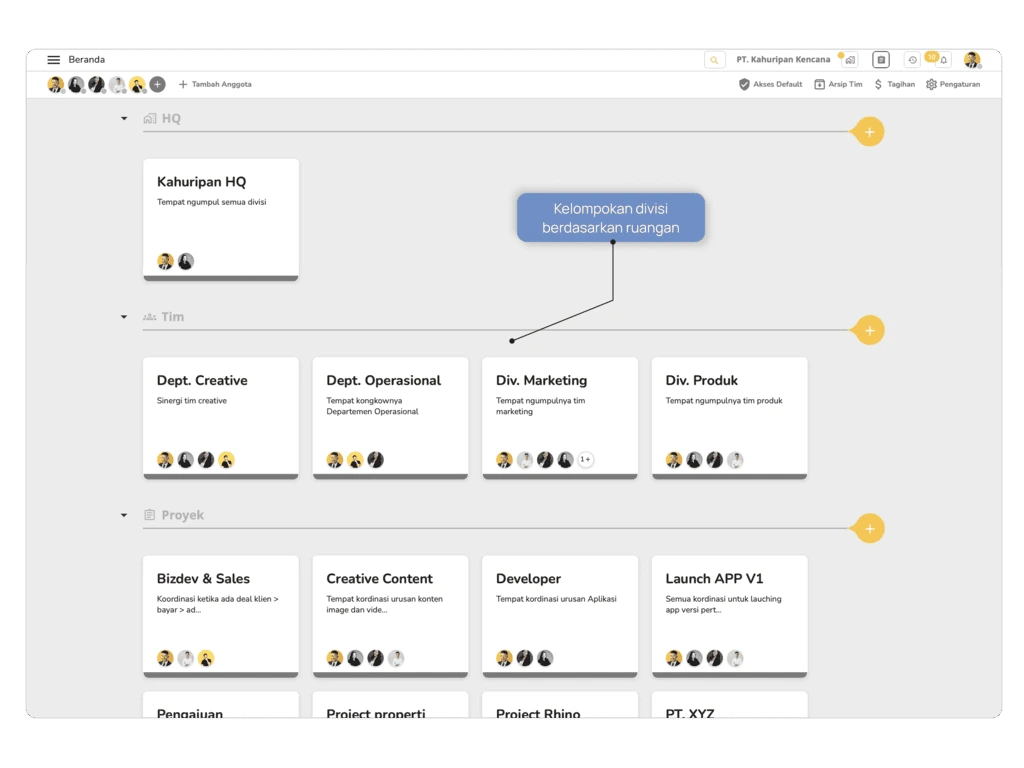Open Akses Default settings

tap(771, 84)
